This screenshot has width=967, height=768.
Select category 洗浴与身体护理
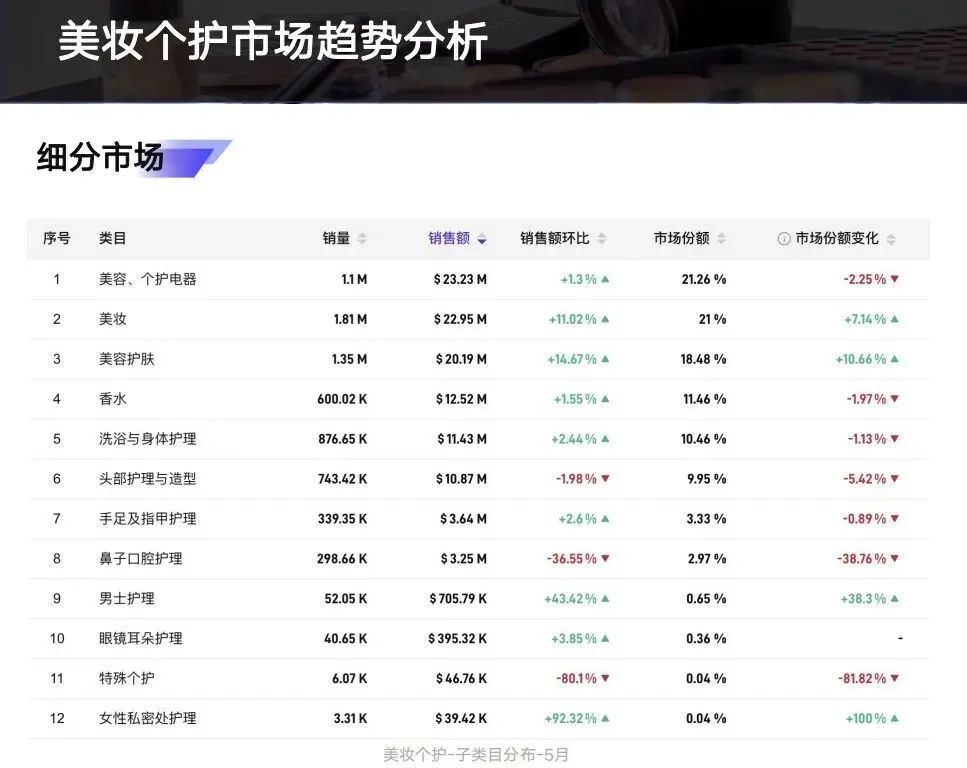[x=147, y=439]
